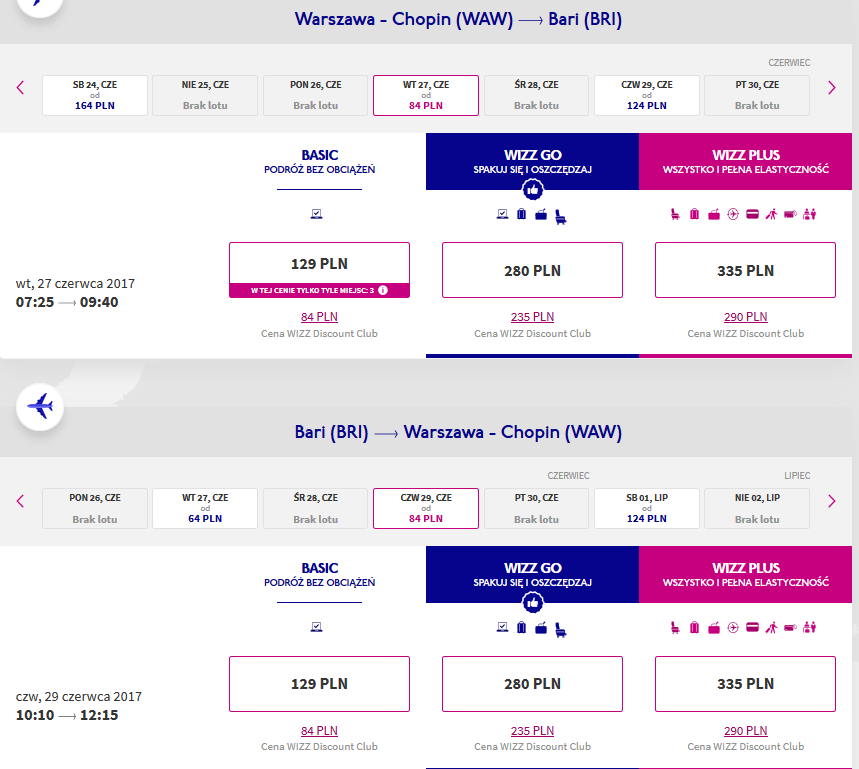The height and width of the screenshot is (769, 859).
Task: Click online check-in icon under outbound BASIC
Action: (317, 214)
